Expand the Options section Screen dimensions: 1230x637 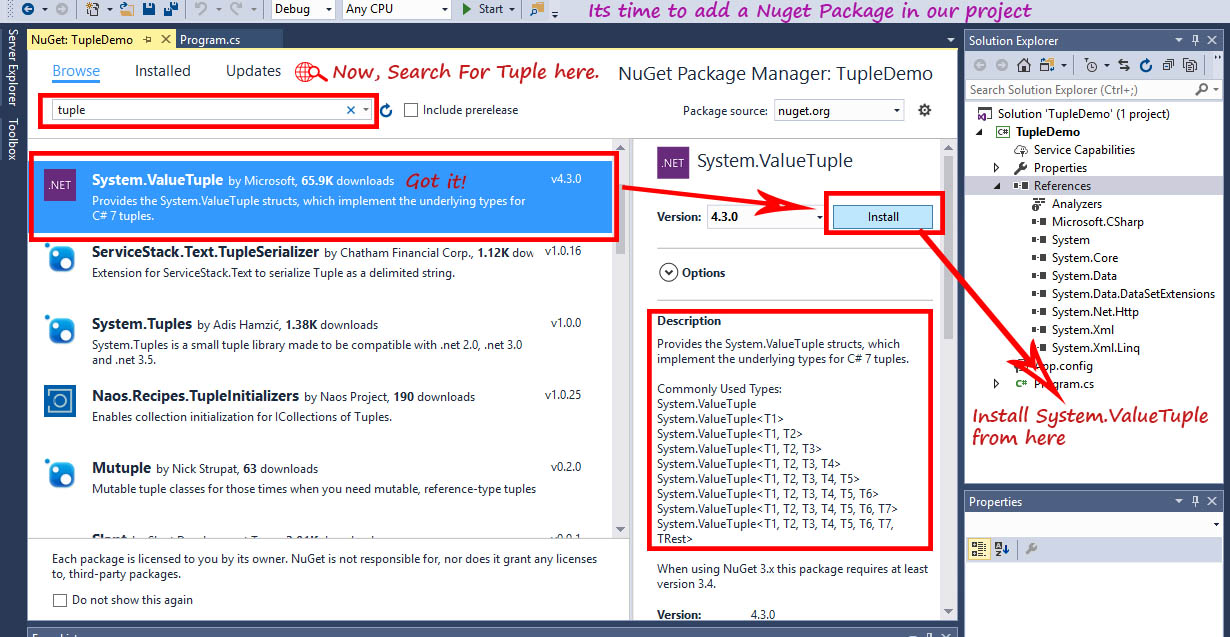coord(668,272)
